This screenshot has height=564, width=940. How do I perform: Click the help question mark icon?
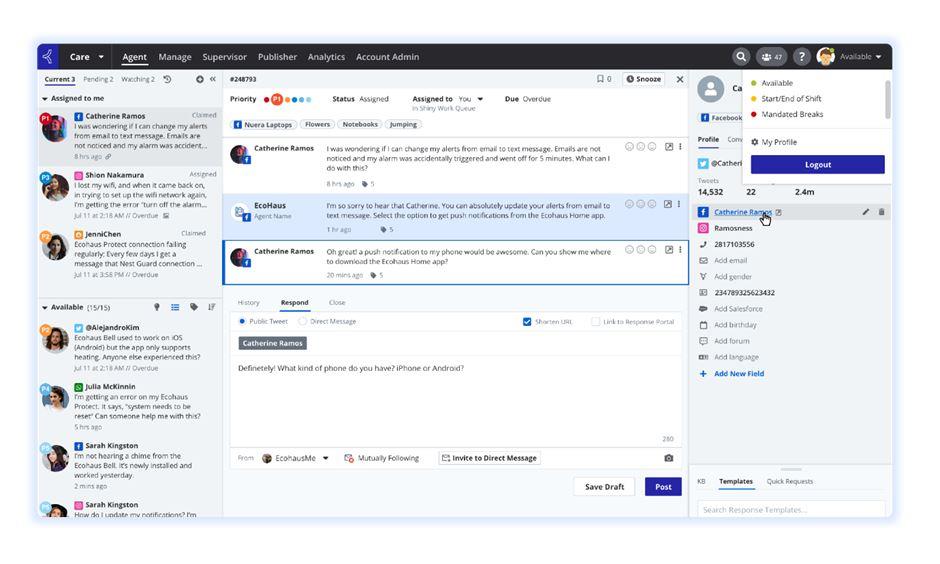[x=801, y=57]
